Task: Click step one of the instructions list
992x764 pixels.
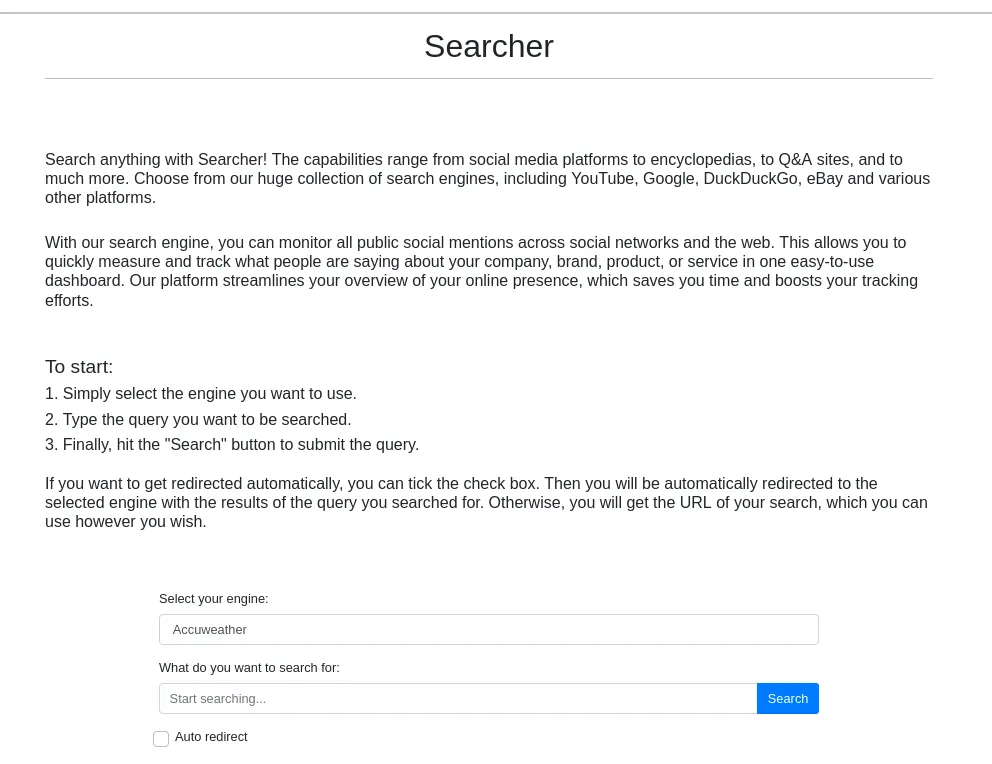Action: point(200,393)
